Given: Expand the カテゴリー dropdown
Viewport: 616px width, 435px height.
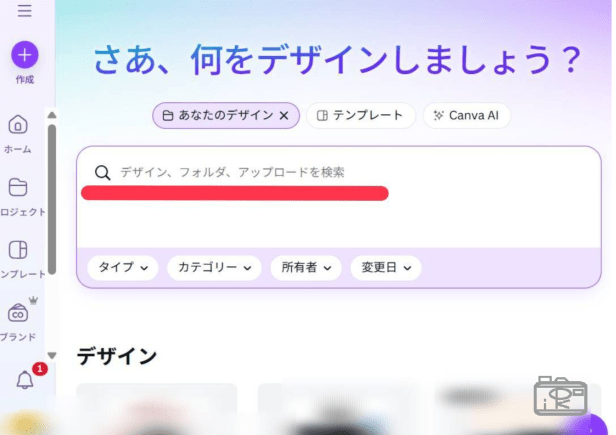Looking at the screenshot, I should click(x=214, y=268).
